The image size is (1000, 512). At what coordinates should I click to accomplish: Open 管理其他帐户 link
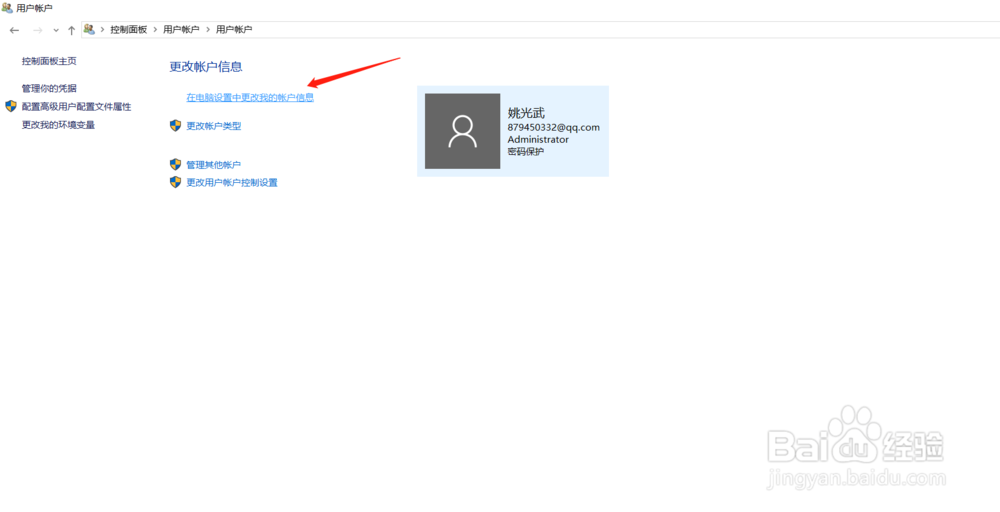coord(214,165)
